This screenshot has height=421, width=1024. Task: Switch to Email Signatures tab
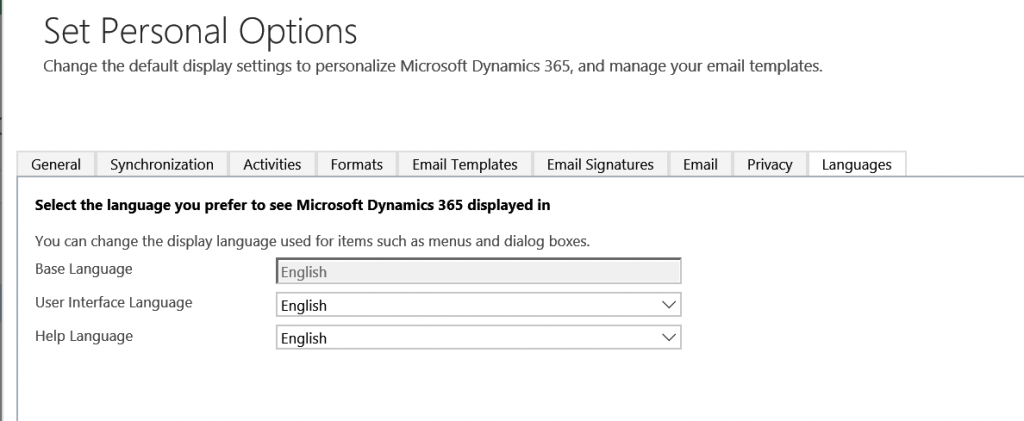pos(600,164)
